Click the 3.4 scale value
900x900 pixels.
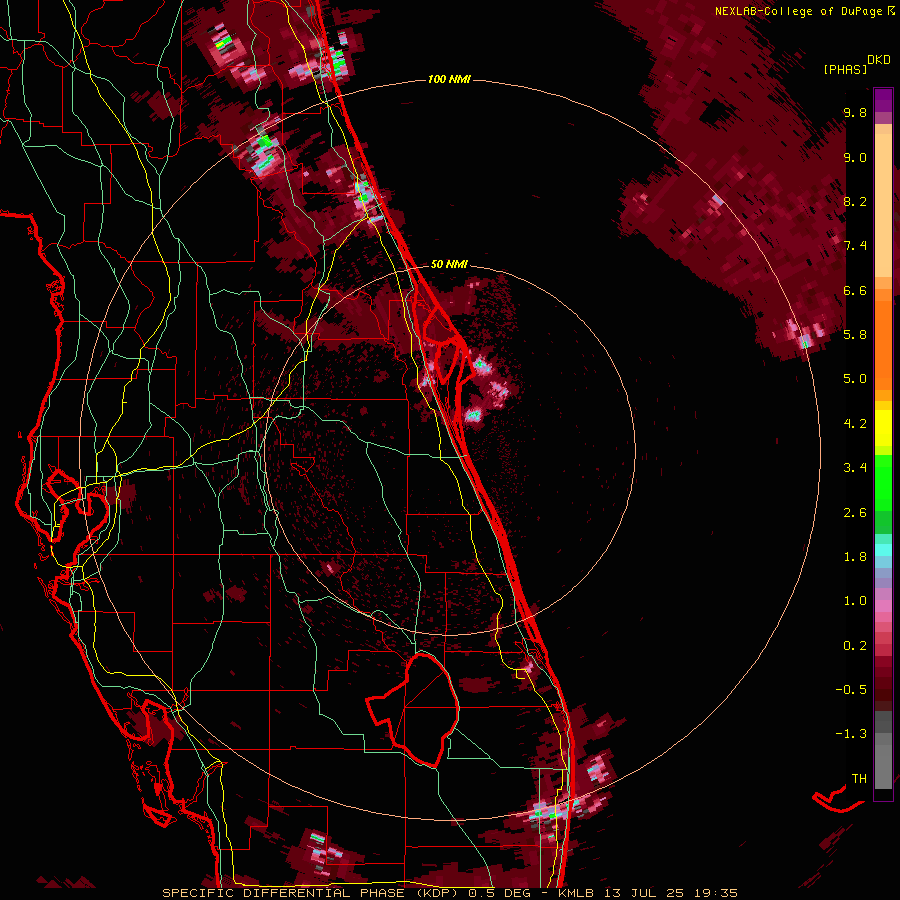click(x=855, y=468)
